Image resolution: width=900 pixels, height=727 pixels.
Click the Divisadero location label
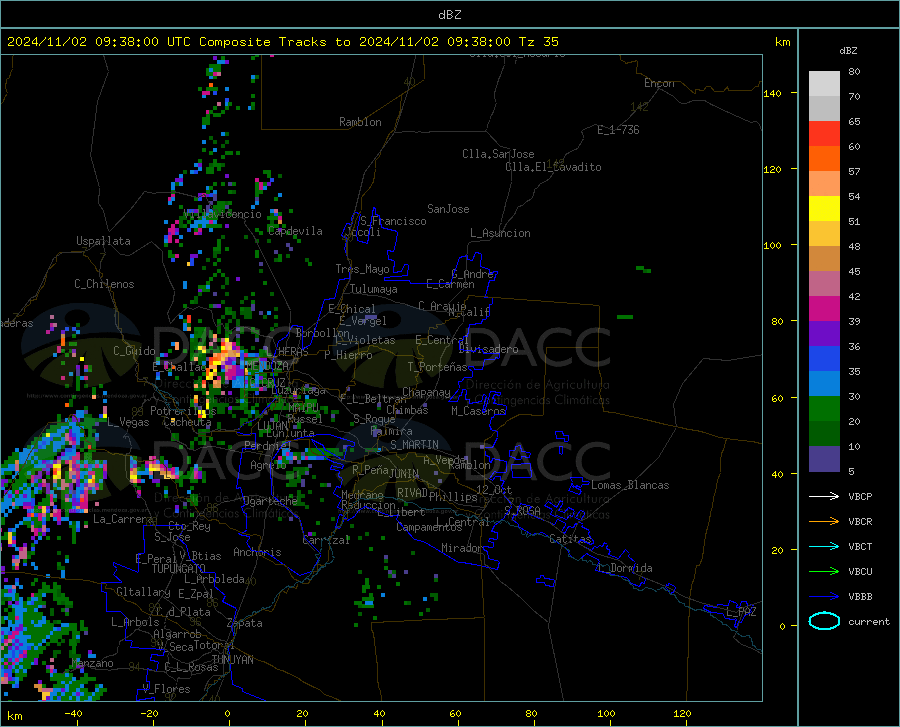[488, 349]
